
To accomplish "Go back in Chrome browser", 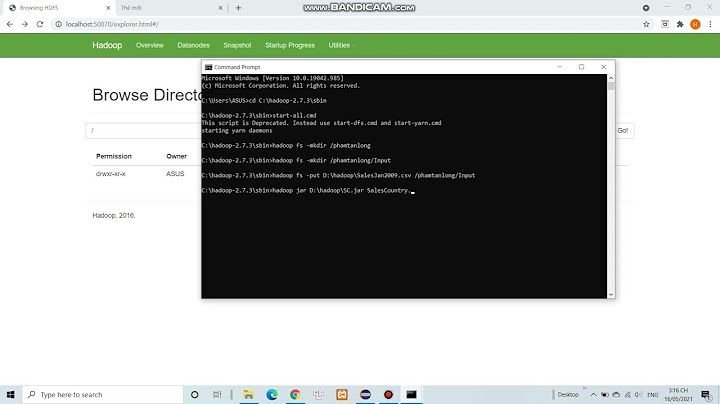I will tap(10, 24).
